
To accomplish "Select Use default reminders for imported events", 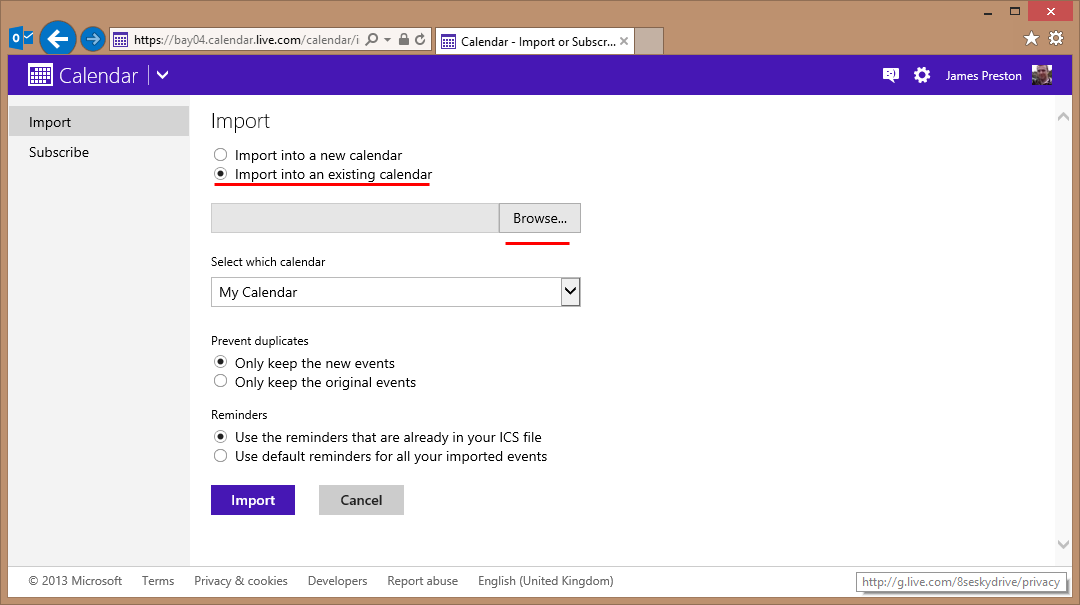I will click(220, 455).
